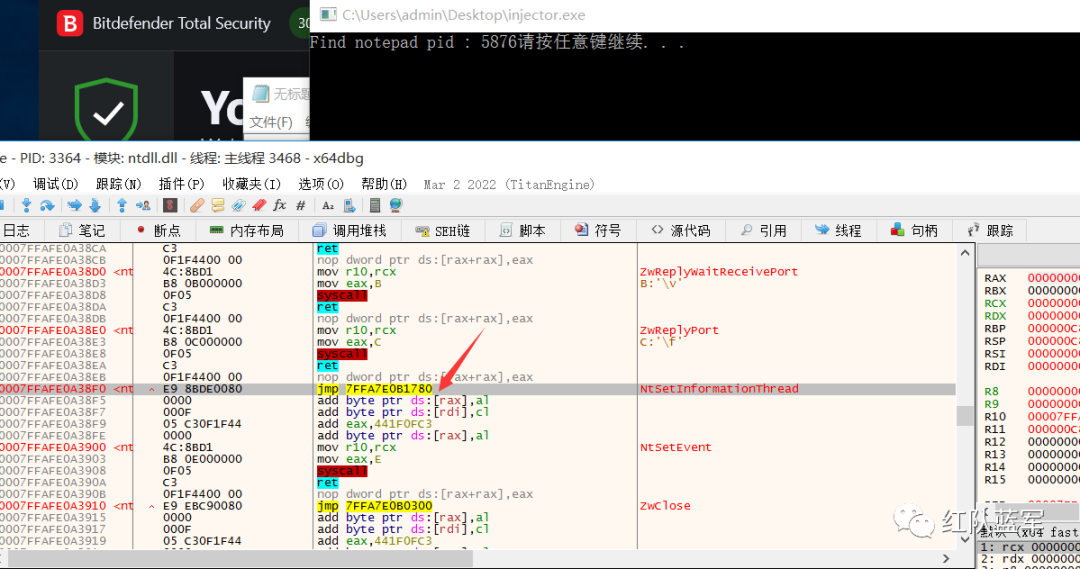Click the 1: rcx argument row
This screenshot has width=1080, height=569.
[x=1030, y=547]
